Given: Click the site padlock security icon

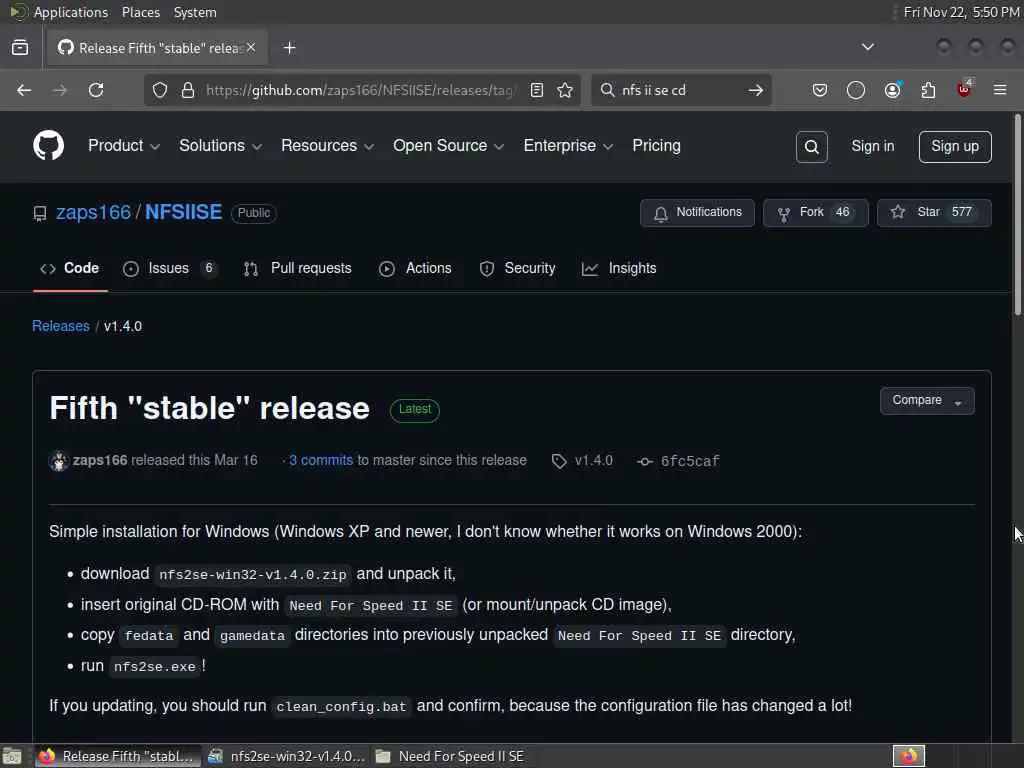Looking at the screenshot, I should pos(188,90).
